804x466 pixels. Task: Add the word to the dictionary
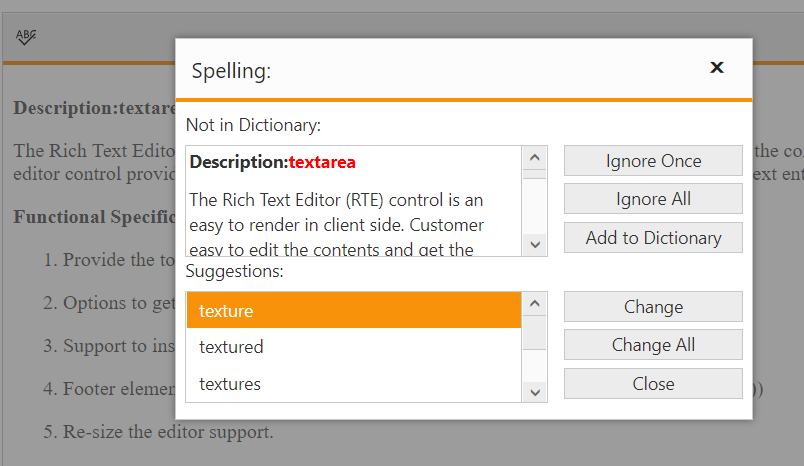[x=653, y=238]
